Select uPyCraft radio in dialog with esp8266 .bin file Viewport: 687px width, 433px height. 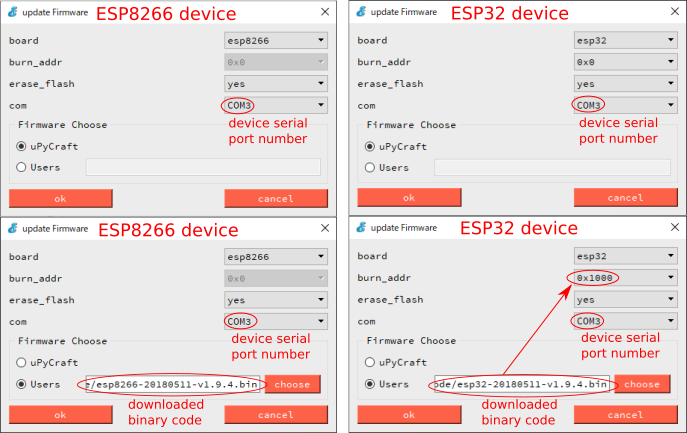coord(21,362)
